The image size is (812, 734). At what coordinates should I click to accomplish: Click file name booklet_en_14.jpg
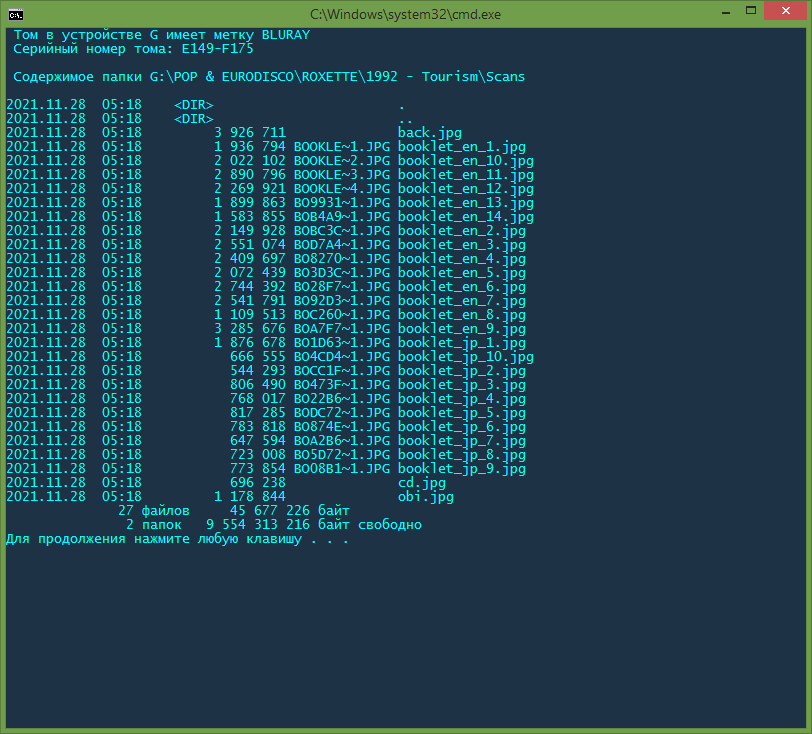coord(466,217)
